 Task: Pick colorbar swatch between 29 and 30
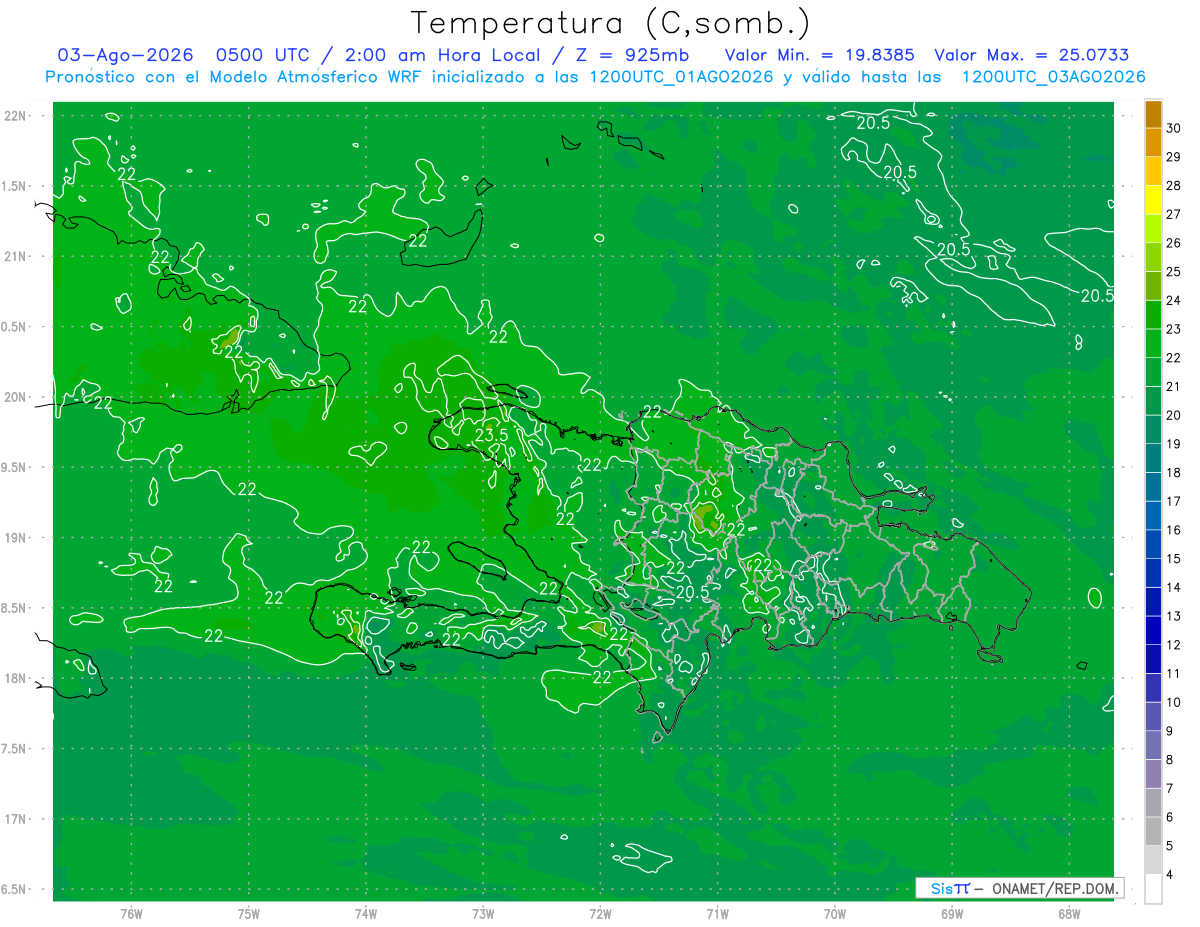pyautogui.click(x=1153, y=142)
